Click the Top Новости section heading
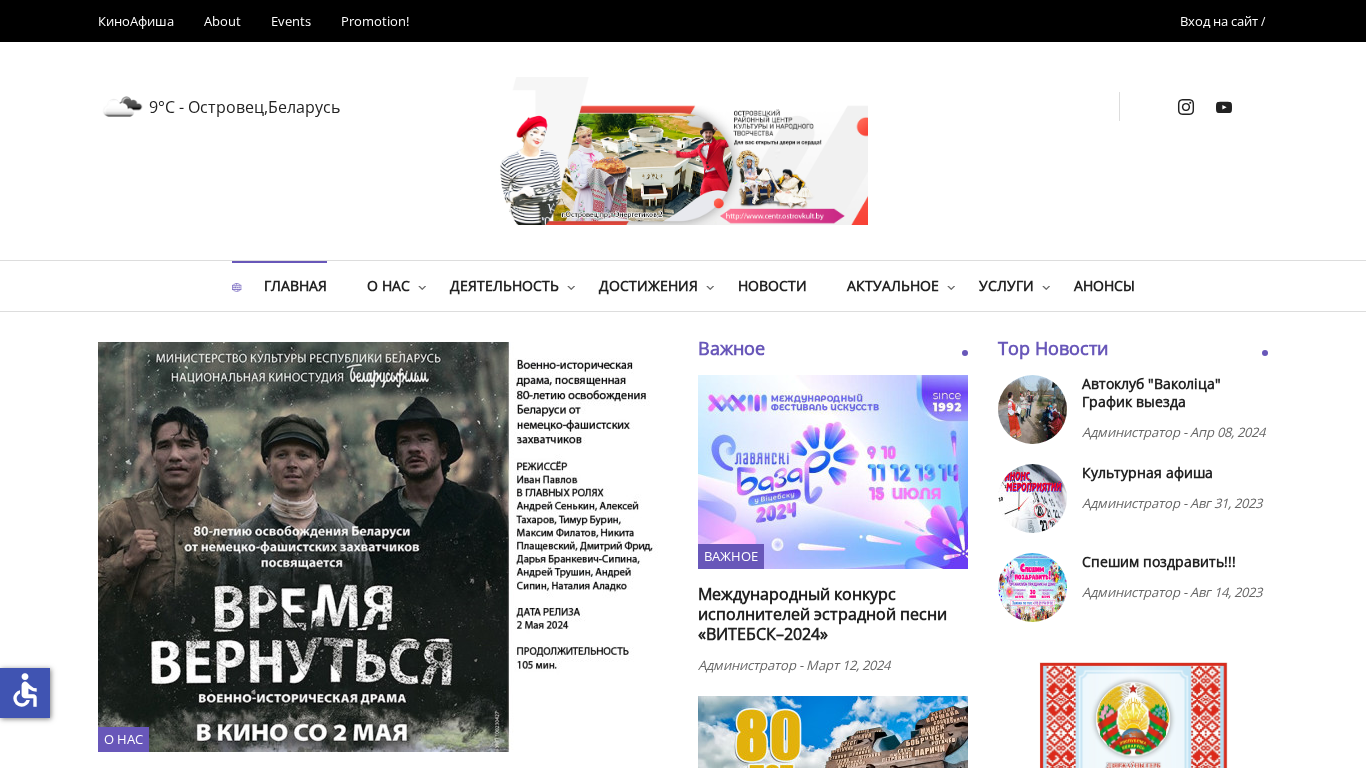The width and height of the screenshot is (1366, 768). coord(1053,349)
